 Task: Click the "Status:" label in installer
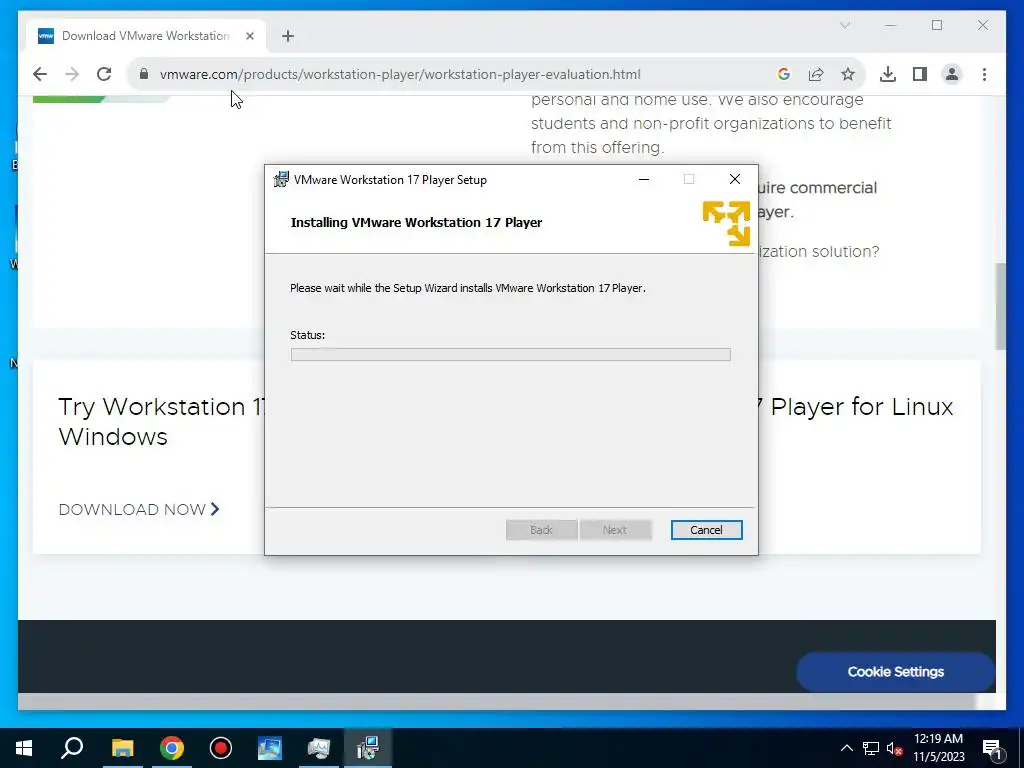(308, 335)
